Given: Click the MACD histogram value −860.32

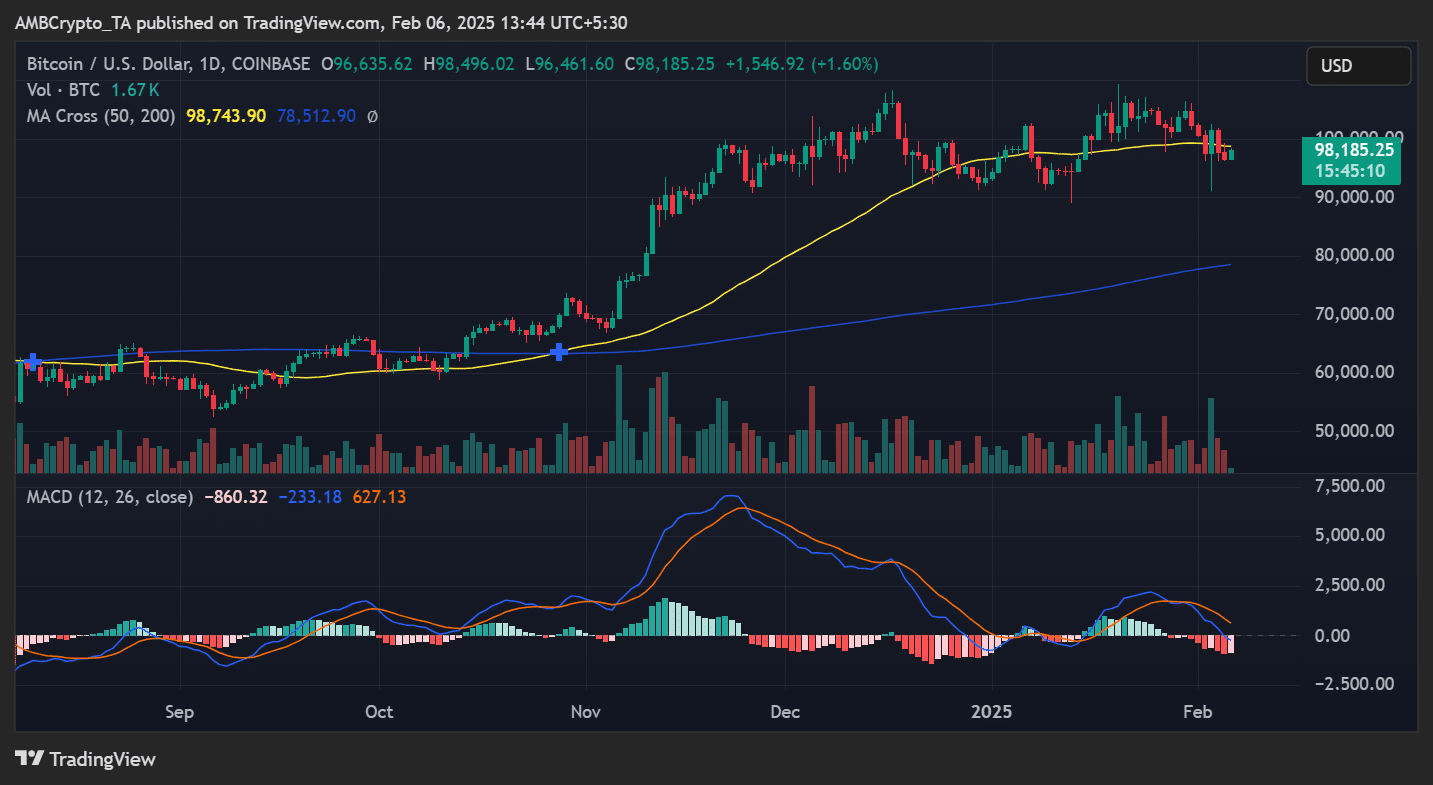Looking at the screenshot, I should pyautogui.click(x=235, y=496).
